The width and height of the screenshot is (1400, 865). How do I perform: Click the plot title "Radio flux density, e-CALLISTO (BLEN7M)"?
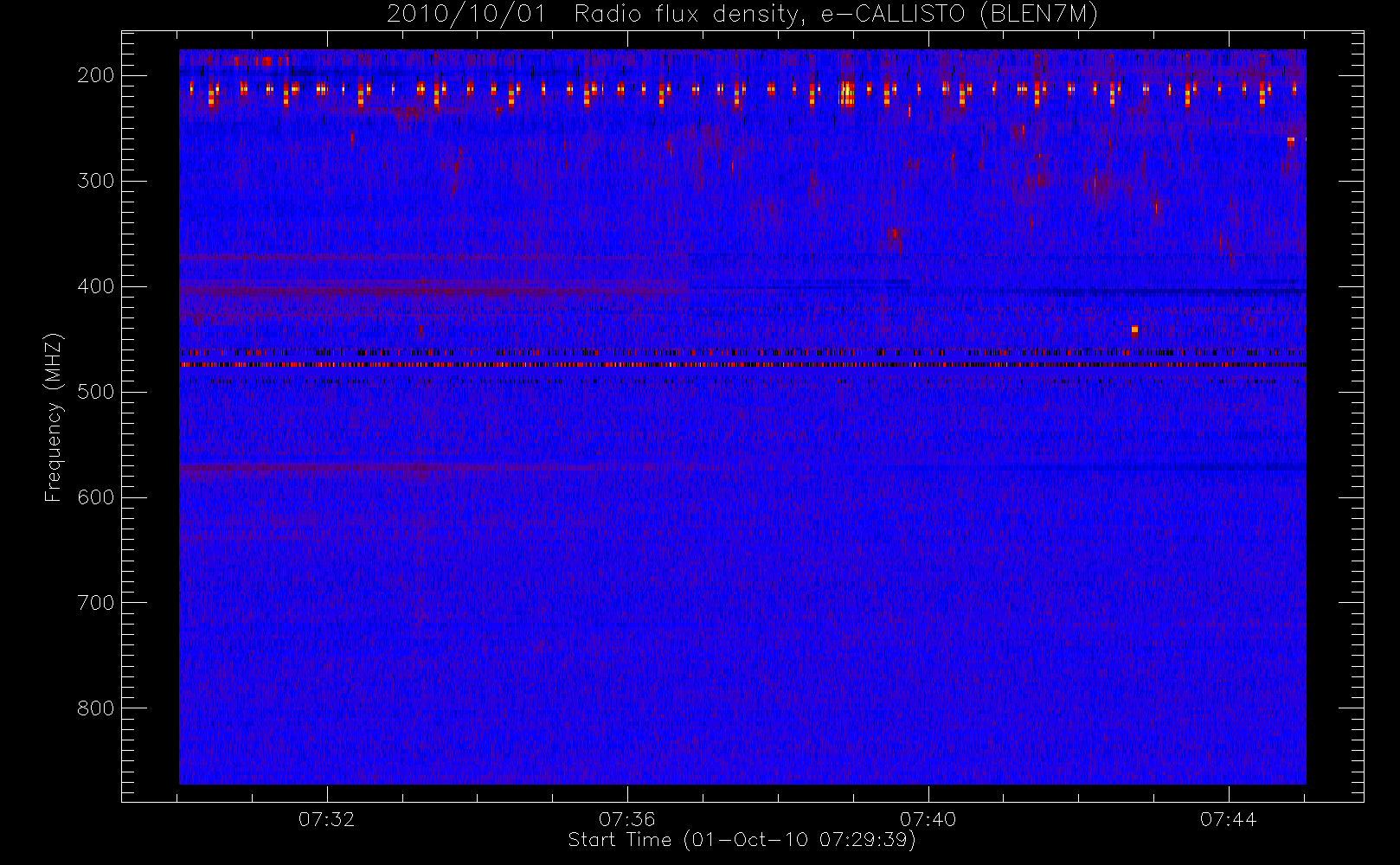pos(836,15)
